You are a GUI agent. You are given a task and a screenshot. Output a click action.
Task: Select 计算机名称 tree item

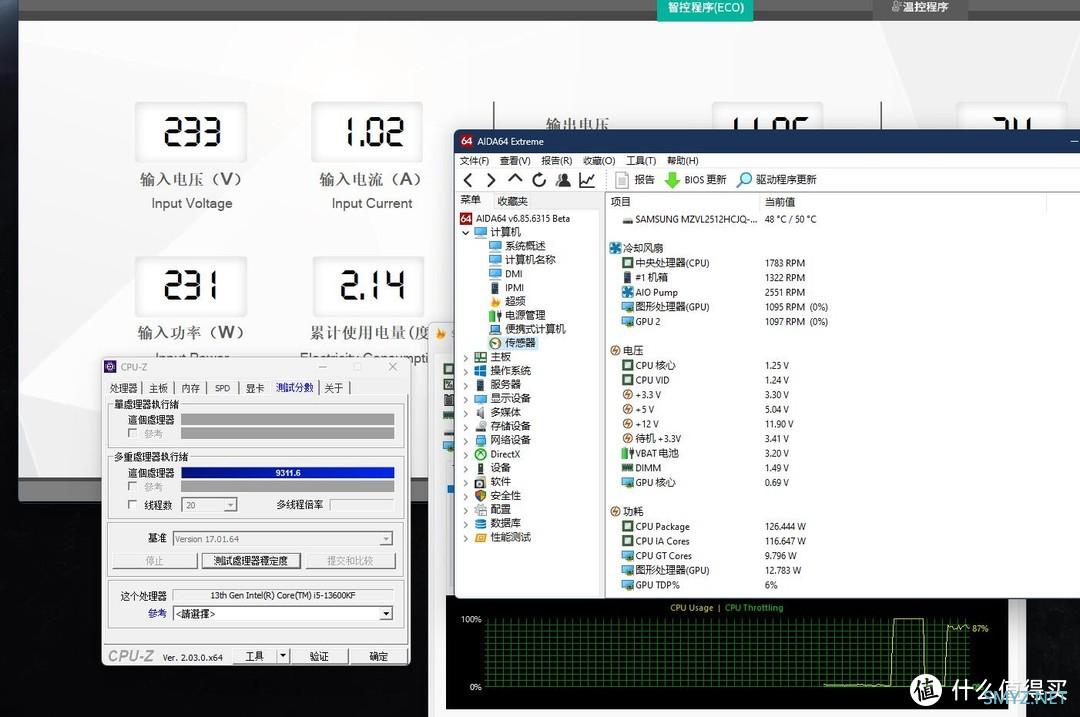pyautogui.click(x=522, y=260)
